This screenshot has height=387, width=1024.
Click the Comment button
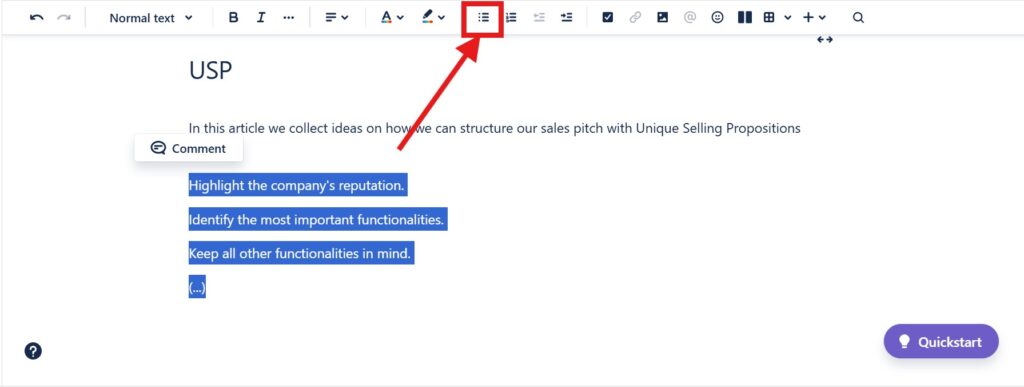pos(189,148)
